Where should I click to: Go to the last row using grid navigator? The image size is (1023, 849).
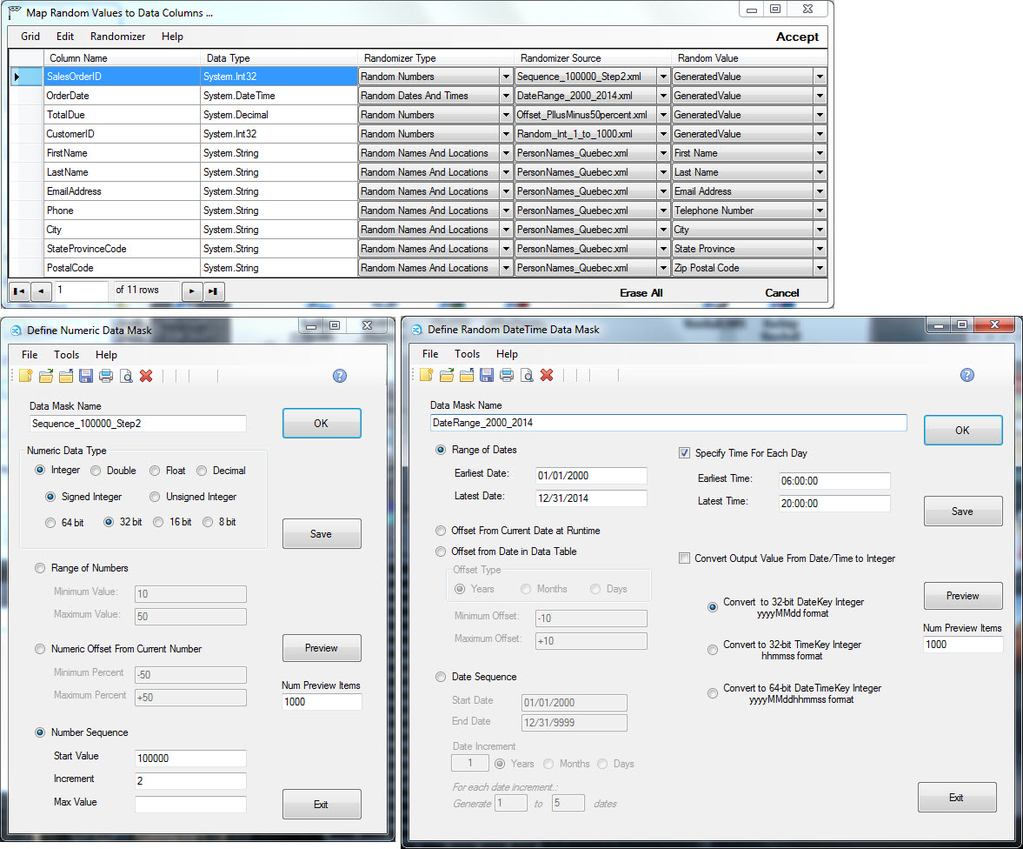(214, 291)
